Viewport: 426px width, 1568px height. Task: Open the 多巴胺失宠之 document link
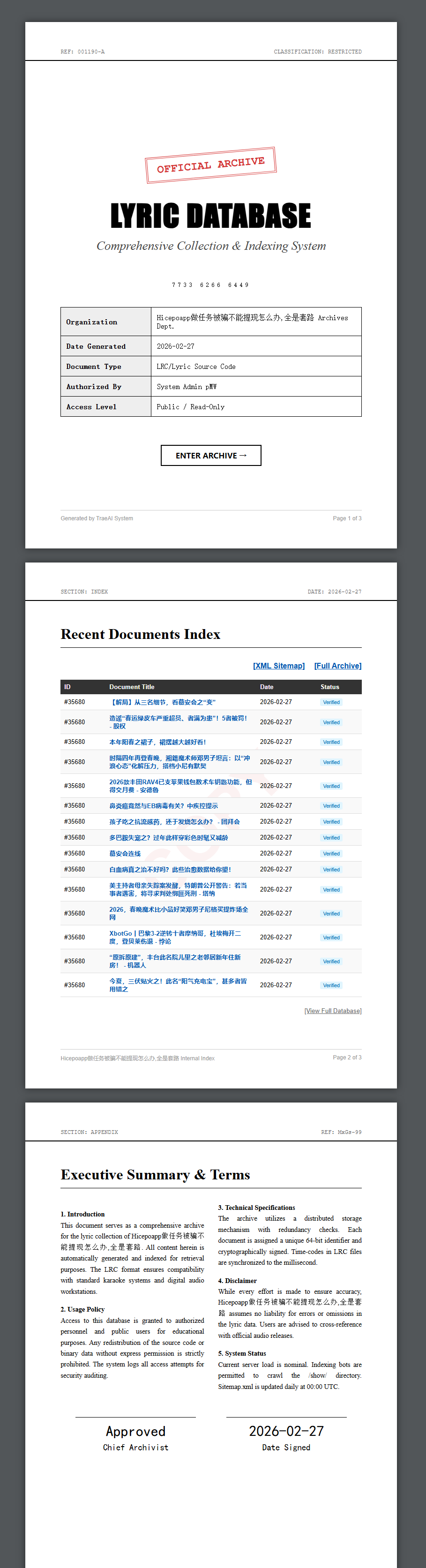[169, 838]
